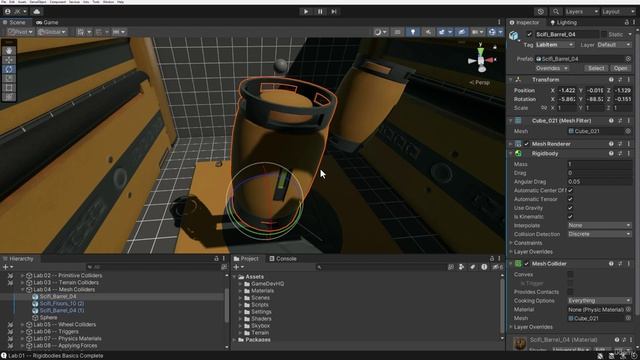This screenshot has width=640, height=360.
Task: Open the prefab Overrides dropdown
Action: [x=551, y=69]
